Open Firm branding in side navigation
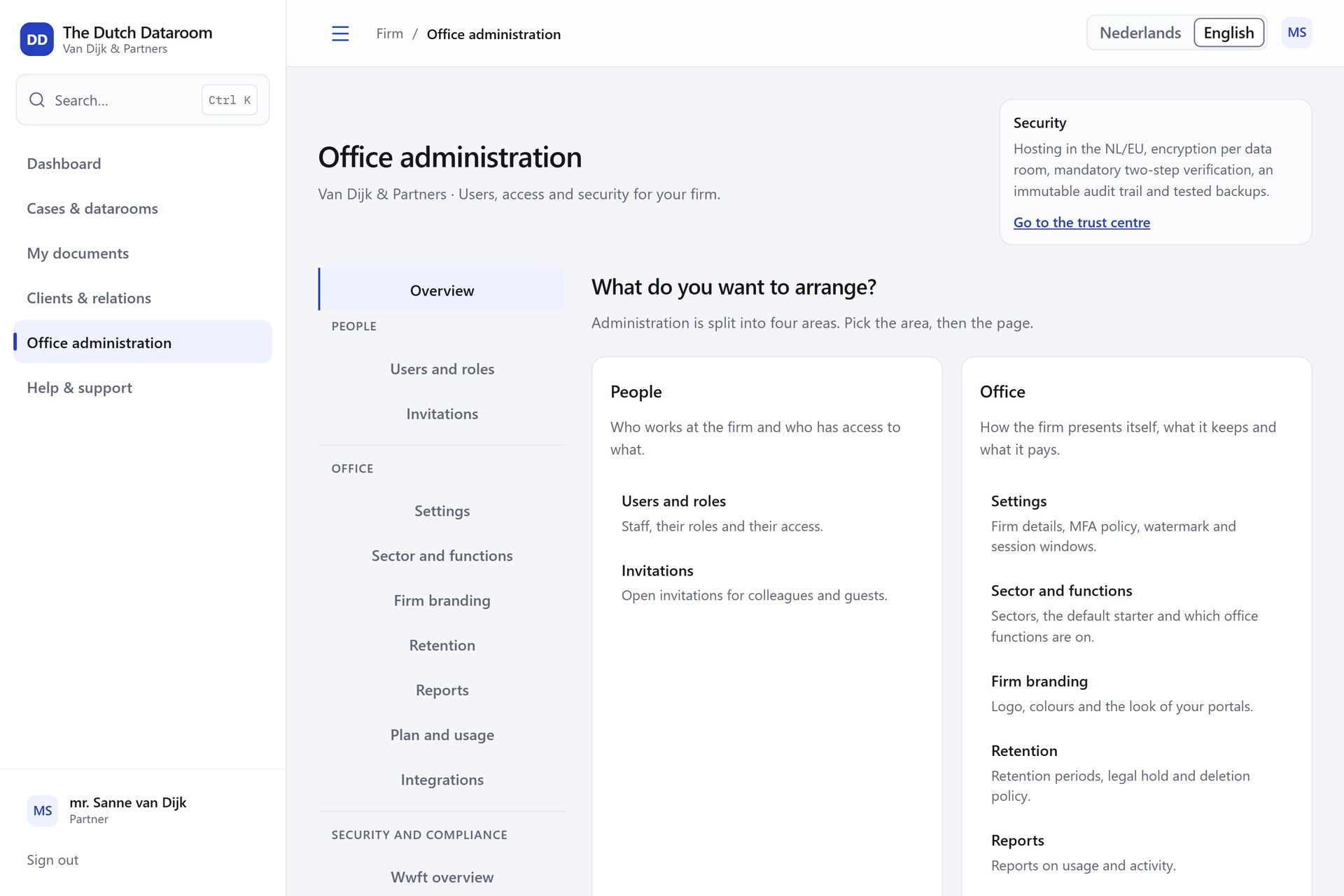Image resolution: width=1344 pixels, height=896 pixels. coord(442,601)
